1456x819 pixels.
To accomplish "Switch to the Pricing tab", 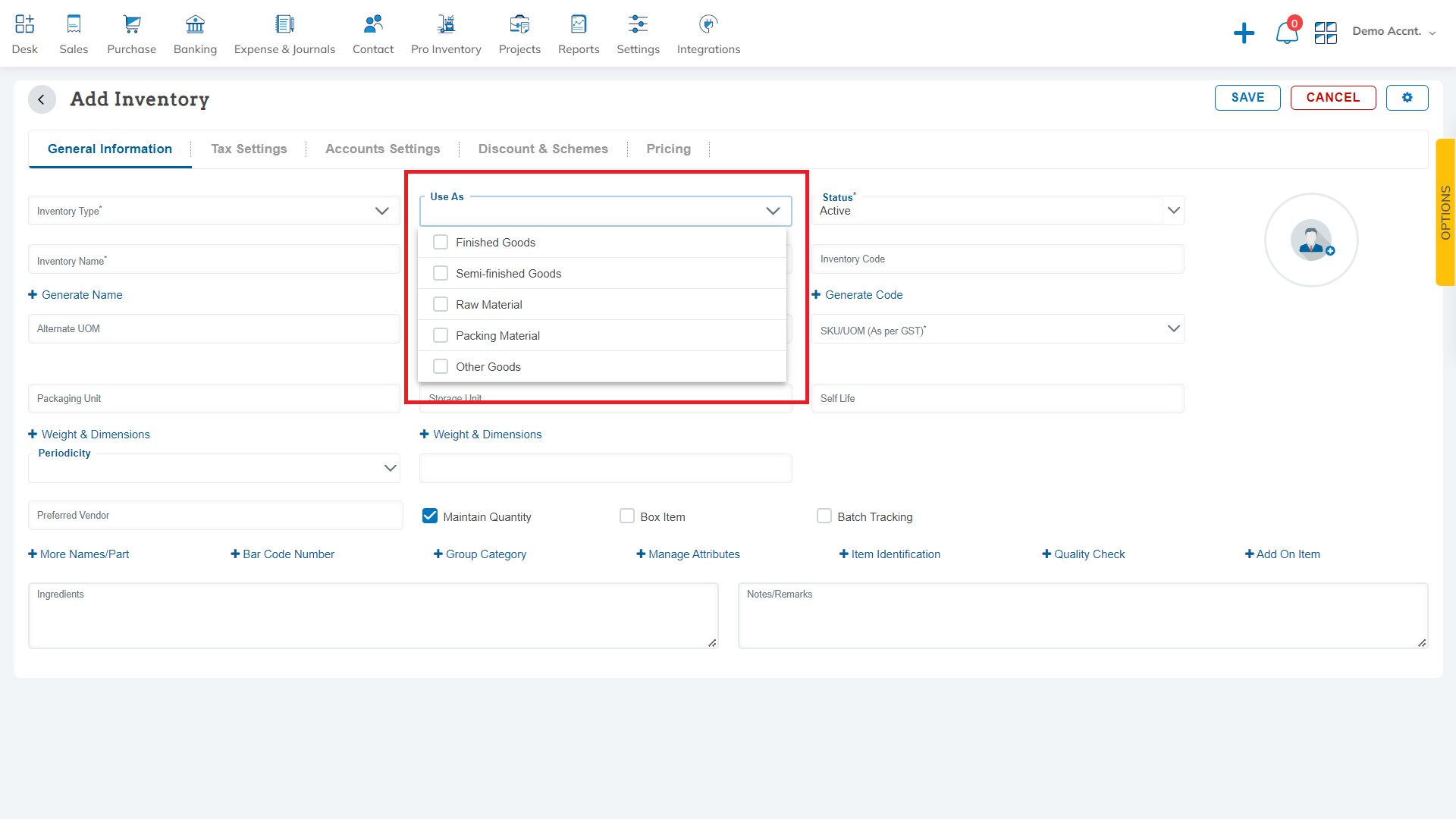I will tap(668, 148).
